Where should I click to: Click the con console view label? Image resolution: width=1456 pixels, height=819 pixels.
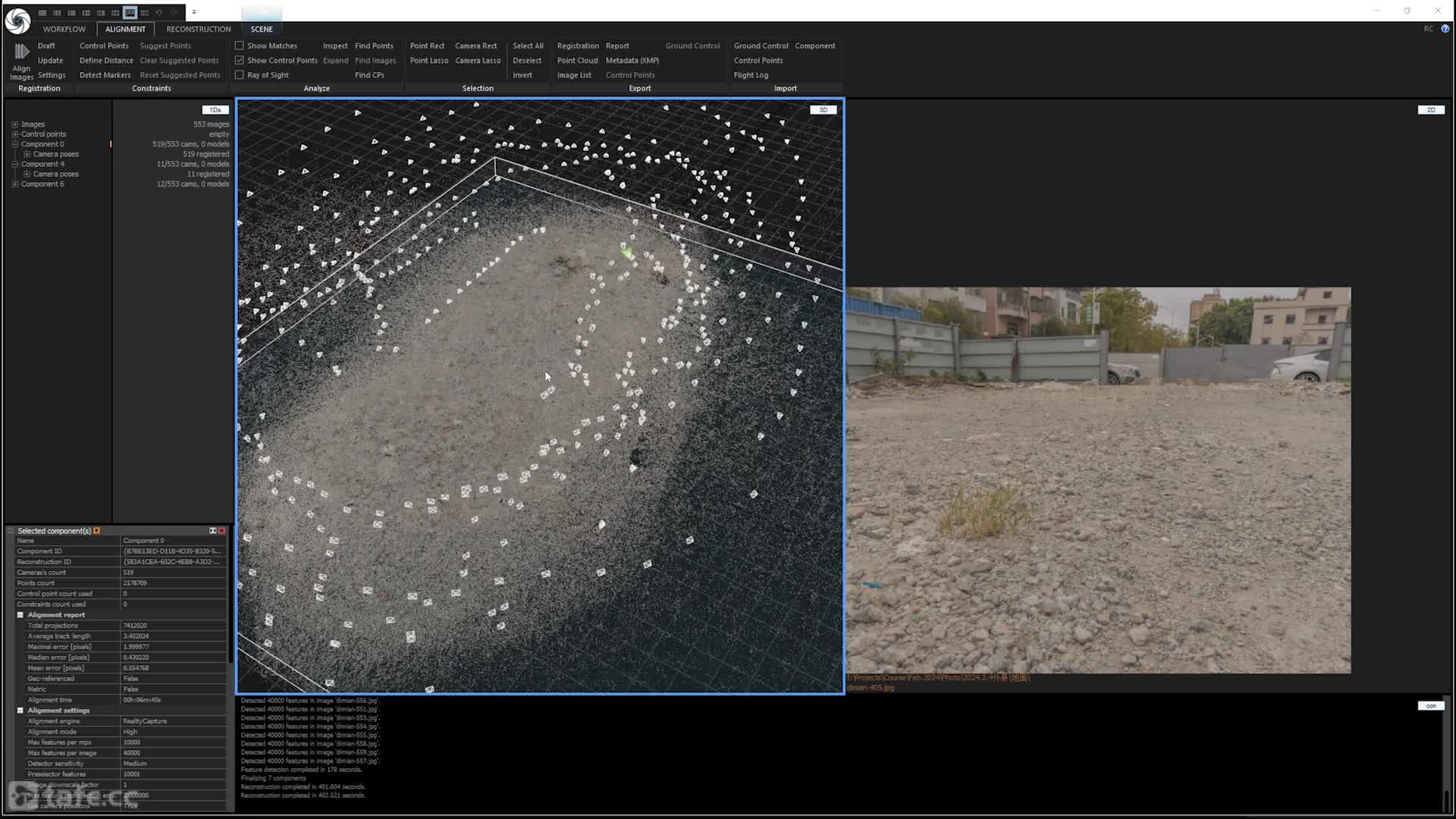(1431, 706)
